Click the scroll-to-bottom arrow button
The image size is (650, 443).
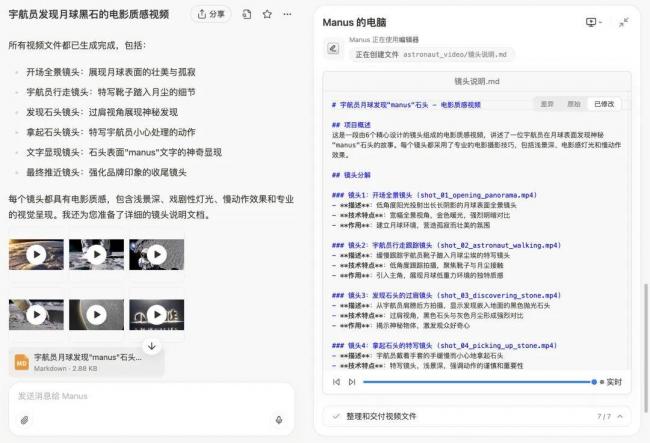tap(151, 345)
